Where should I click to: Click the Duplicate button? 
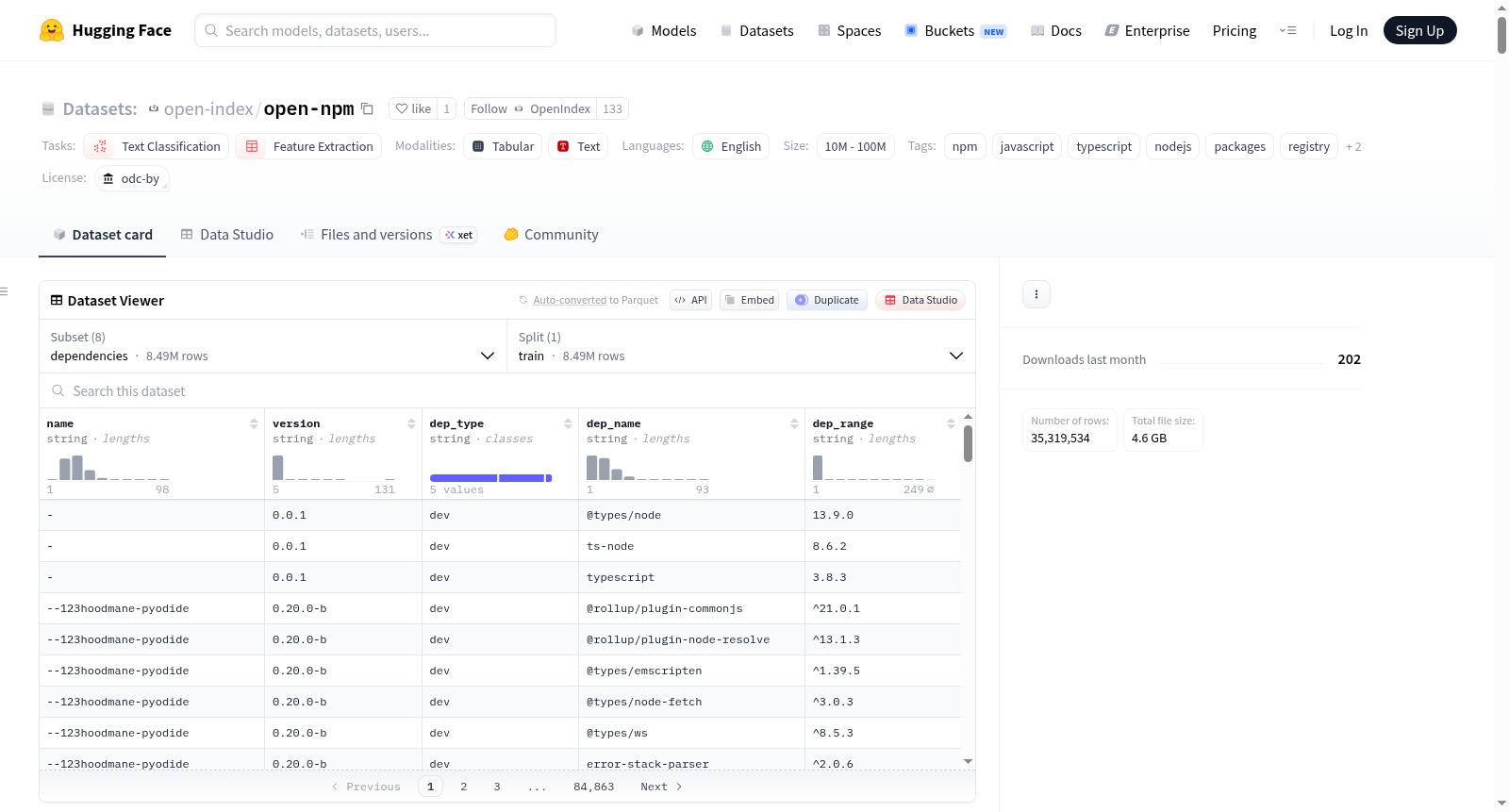[x=827, y=300]
